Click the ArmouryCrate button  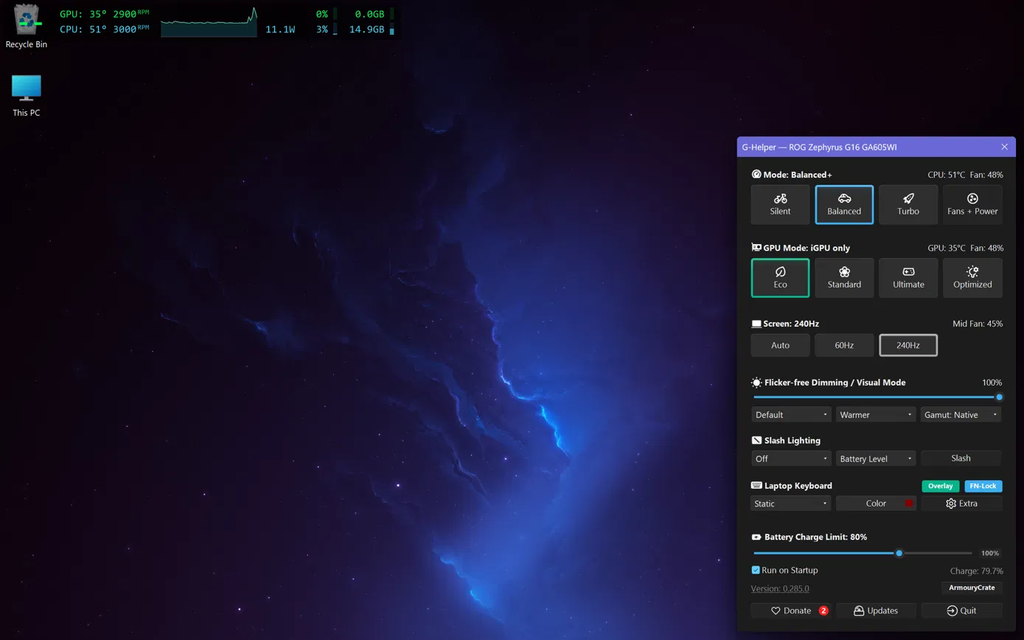tap(972, 588)
